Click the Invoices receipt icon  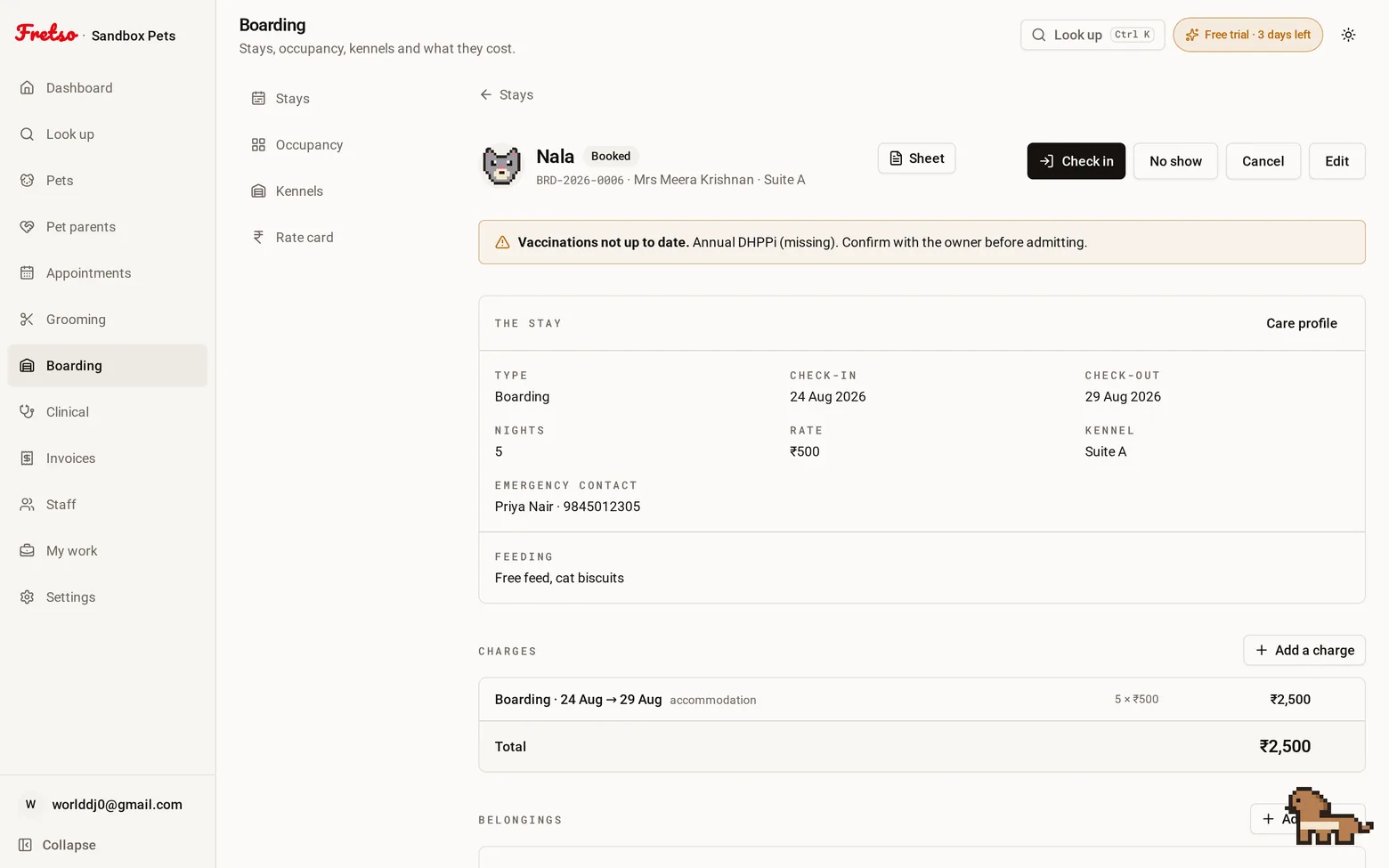[28, 458]
